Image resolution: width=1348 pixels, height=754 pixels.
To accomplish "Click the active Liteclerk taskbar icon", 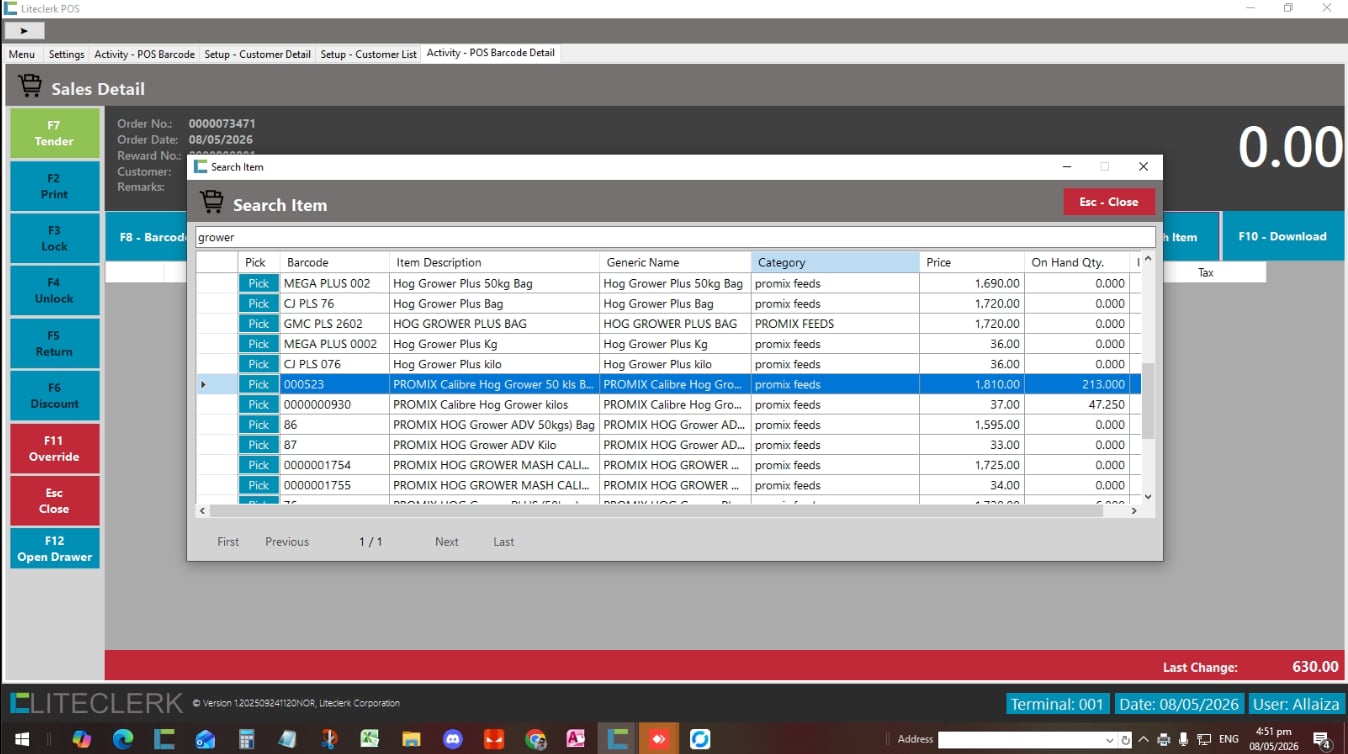I will click(618, 739).
